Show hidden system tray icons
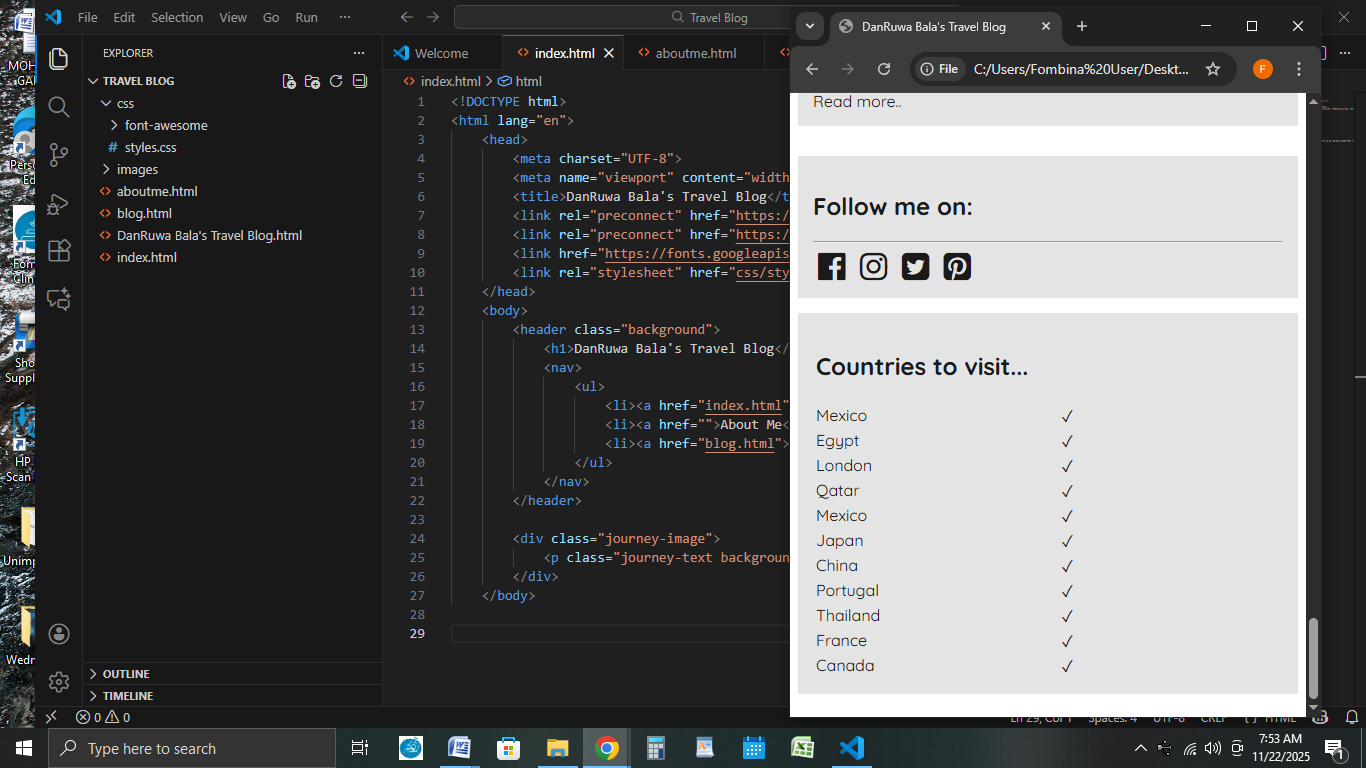Screen dimensions: 1366x768 [x=1140, y=748]
